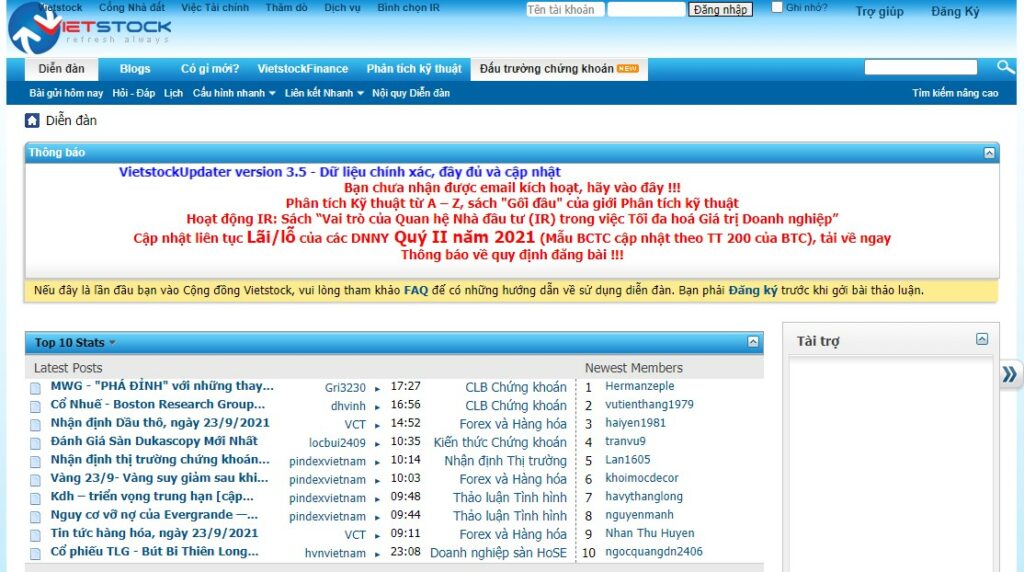Open Cổng Nhà đất top menu link
Screen dimensions: 1024x572
click(x=132, y=8)
